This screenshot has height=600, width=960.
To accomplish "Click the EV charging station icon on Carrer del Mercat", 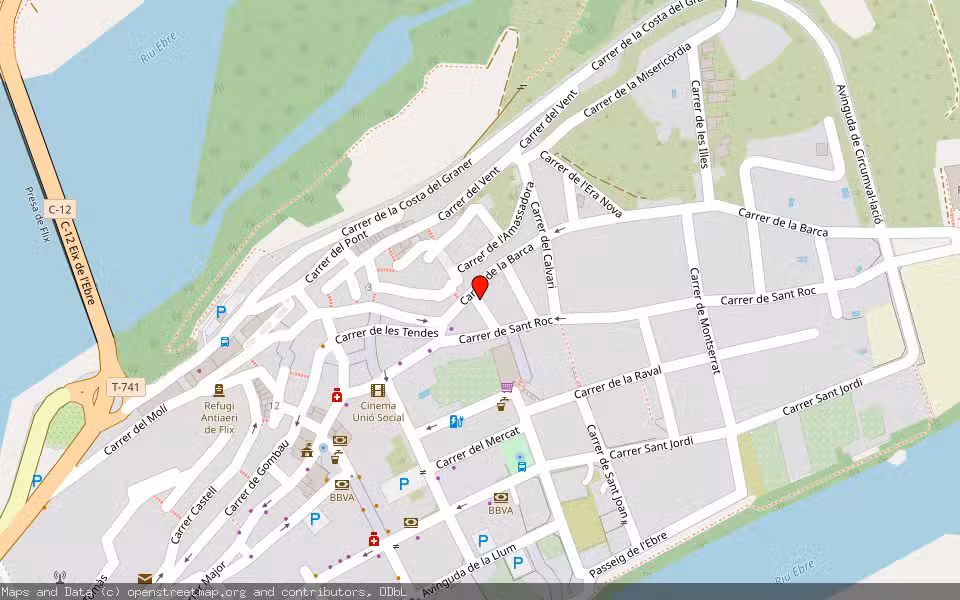I will 455,420.
